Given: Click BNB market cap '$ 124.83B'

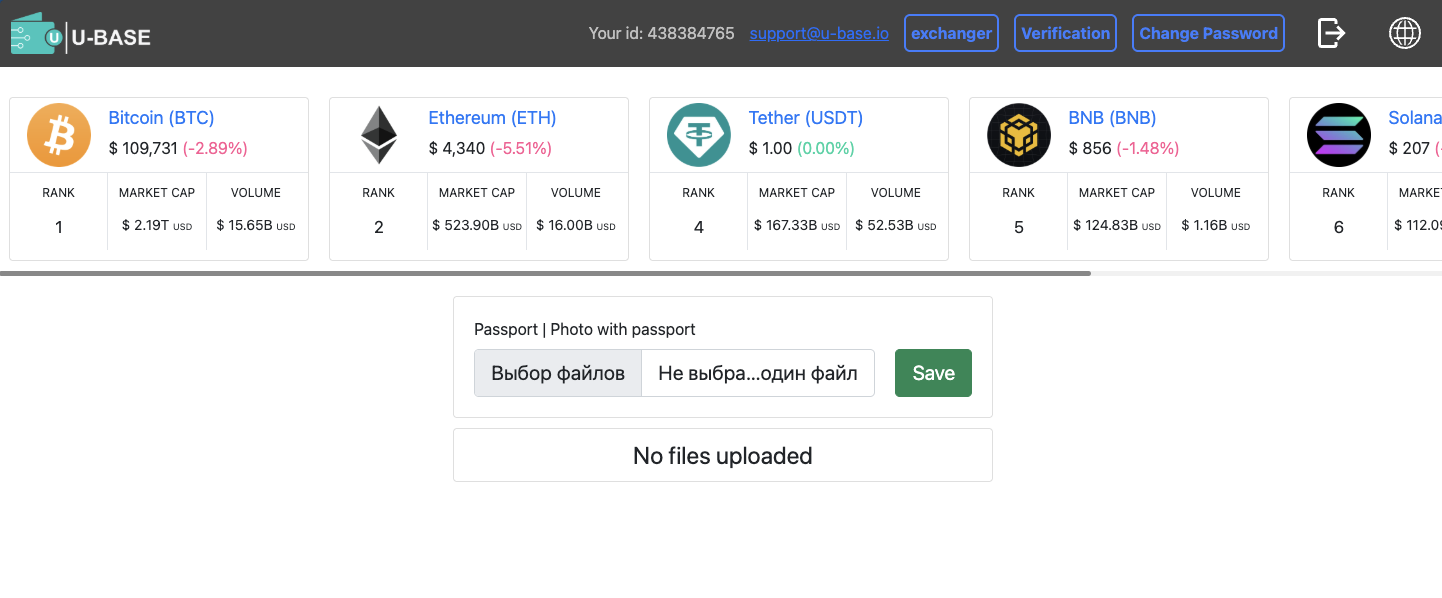Looking at the screenshot, I should pyautogui.click(x=1105, y=226).
